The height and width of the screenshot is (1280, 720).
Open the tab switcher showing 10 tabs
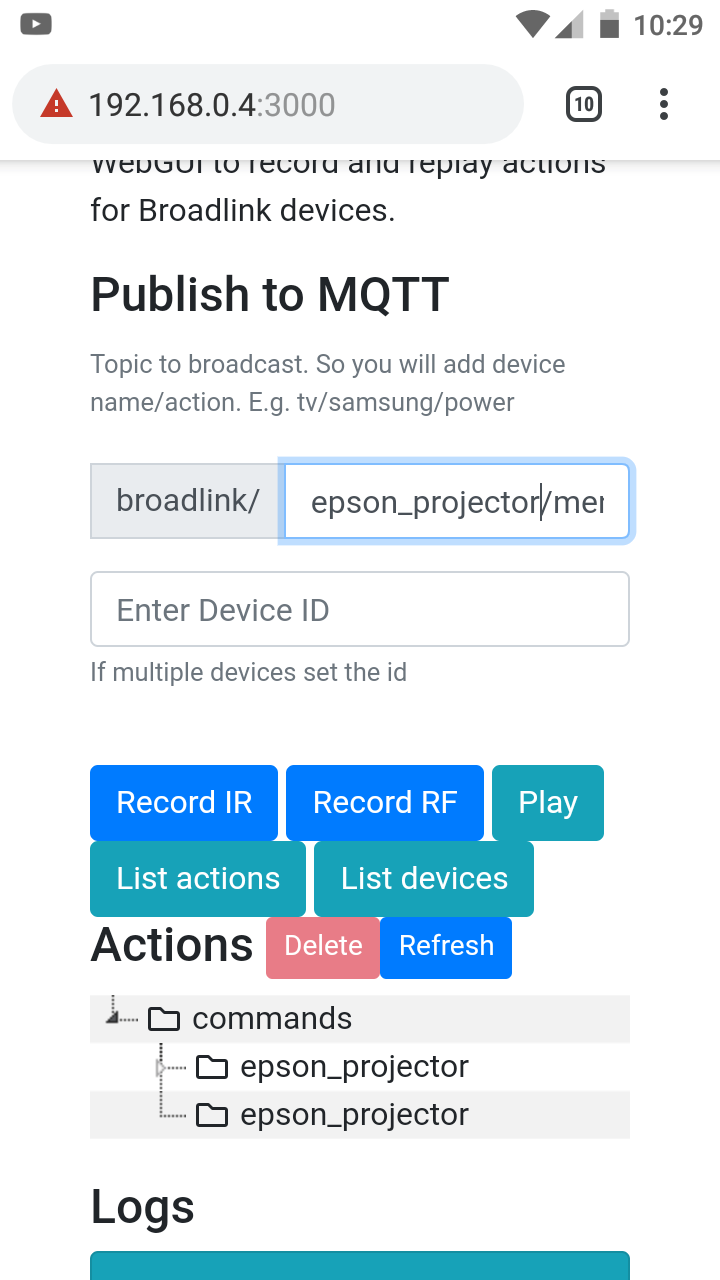tap(584, 104)
